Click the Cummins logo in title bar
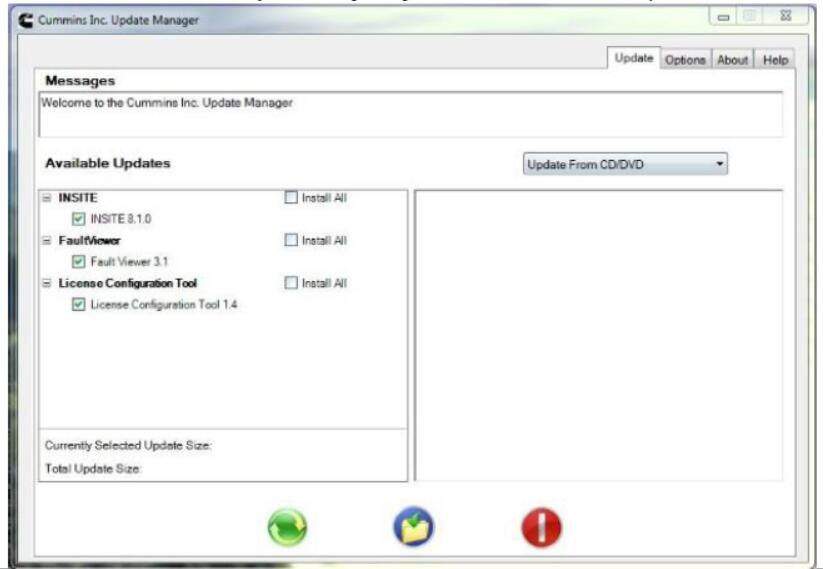The width and height of the screenshot is (823, 569). coord(26,20)
